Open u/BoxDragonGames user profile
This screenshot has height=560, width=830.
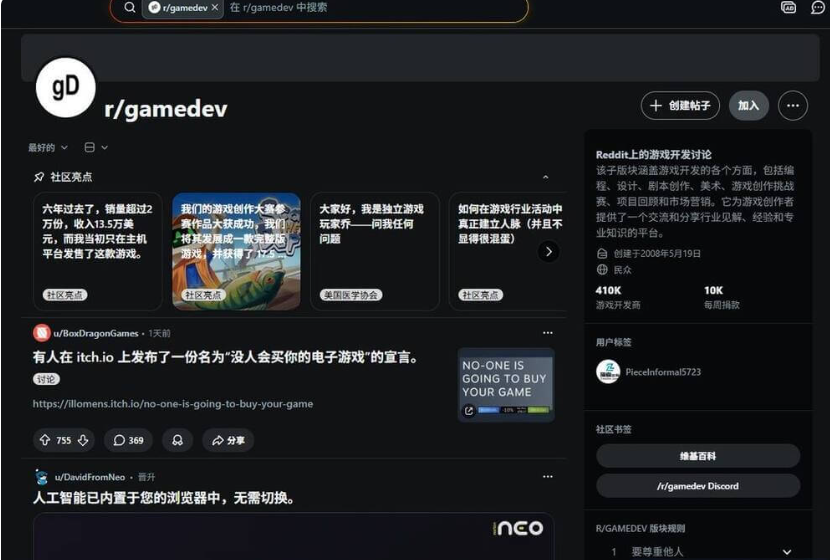click(96, 333)
